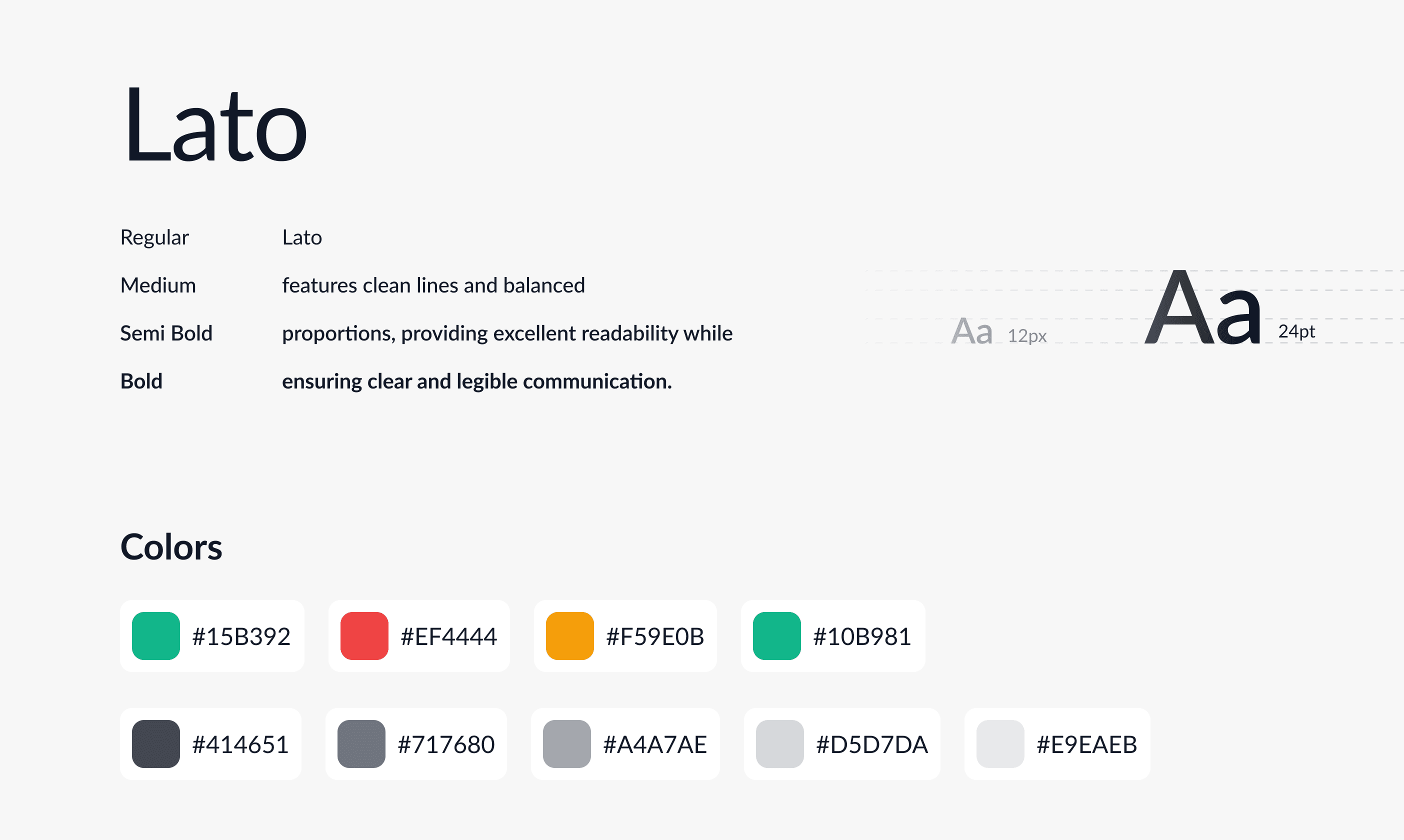Click the hex code text #EF4444
Screen dimensions: 1404x840
click(x=449, y=636)
